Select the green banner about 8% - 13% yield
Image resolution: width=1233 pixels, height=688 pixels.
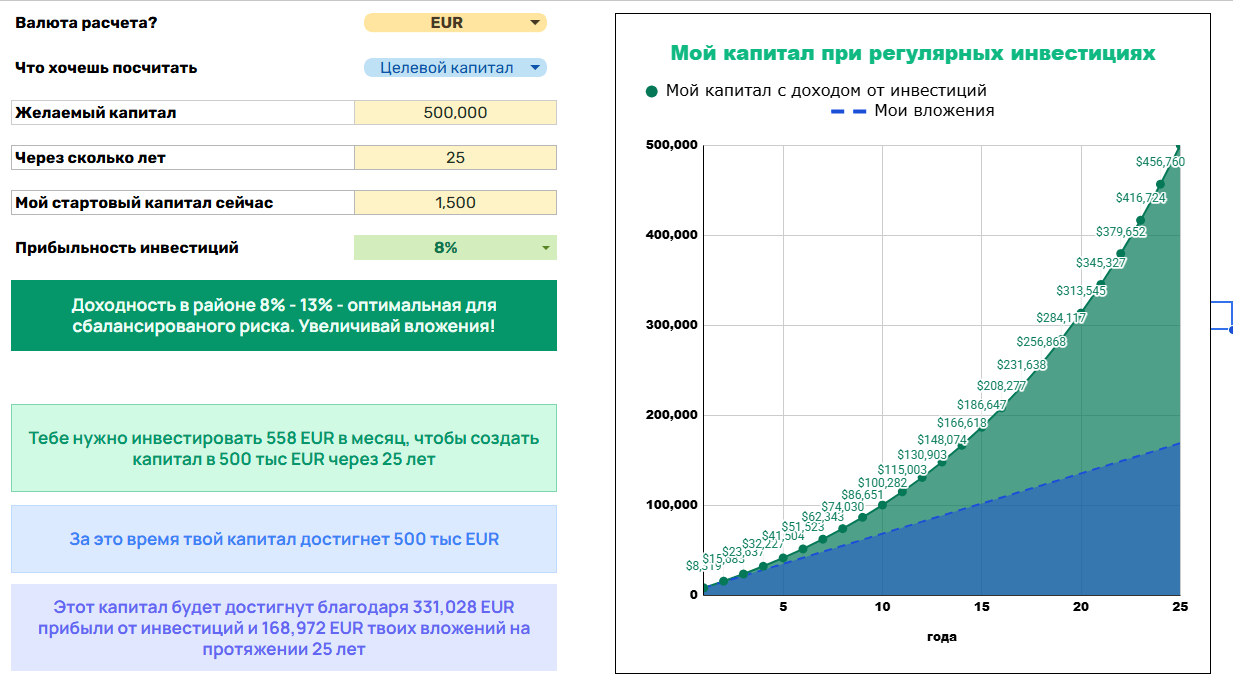click(x=284, y=316)
